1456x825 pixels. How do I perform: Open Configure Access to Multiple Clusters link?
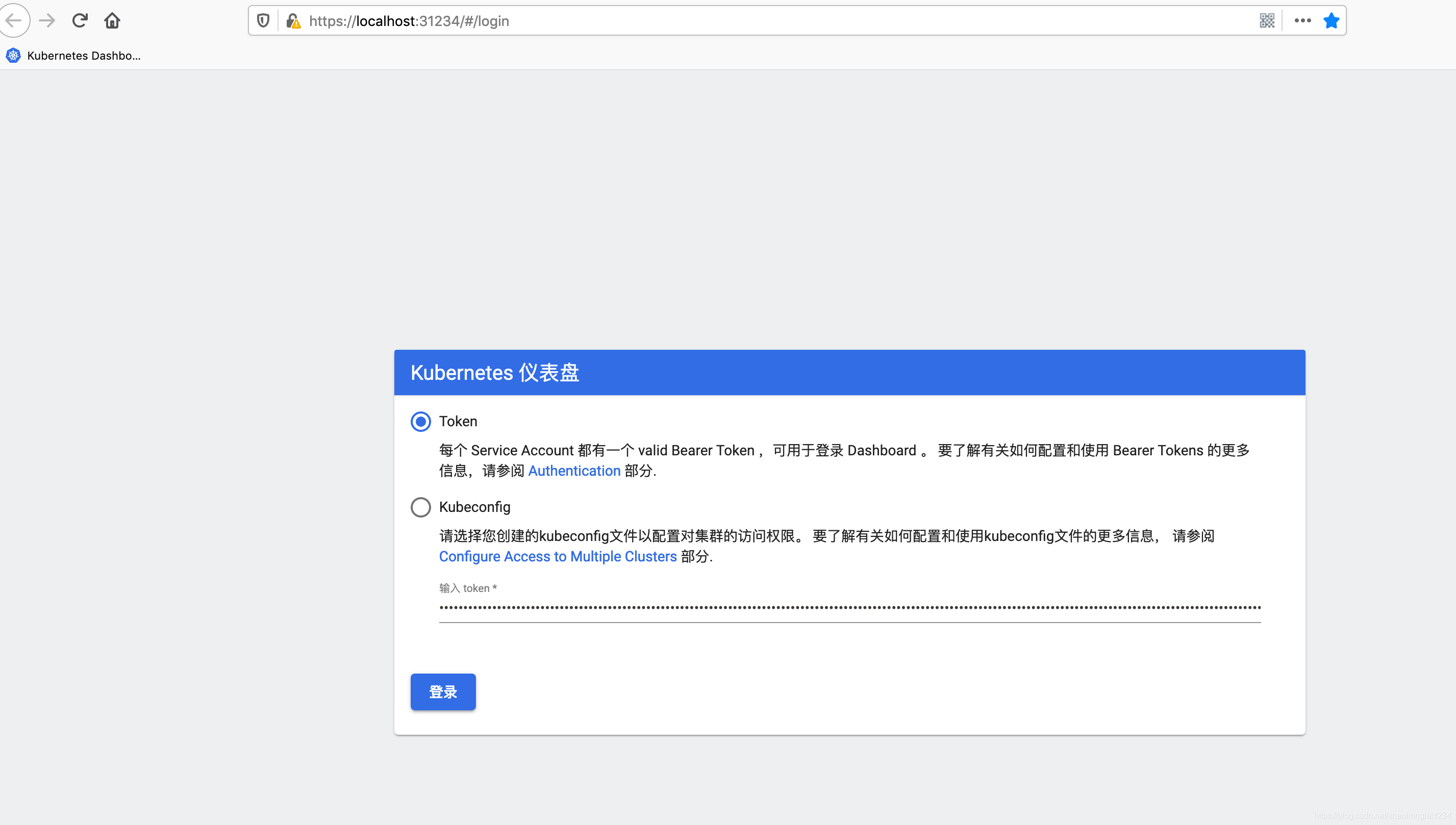(x=558, y=556)
